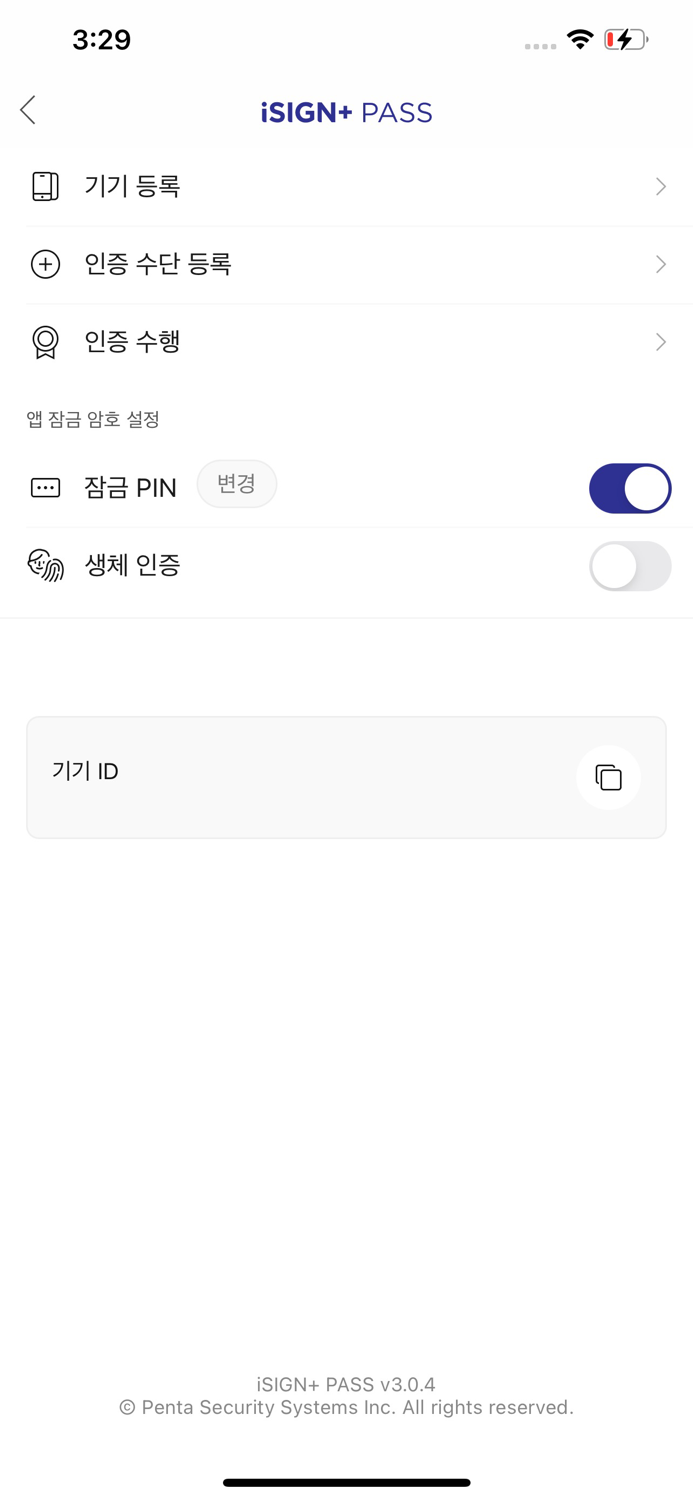Open 기기 등록 via its chevron
The height and width of the screenshot is (1500, 693).
(x=660, y=186)
